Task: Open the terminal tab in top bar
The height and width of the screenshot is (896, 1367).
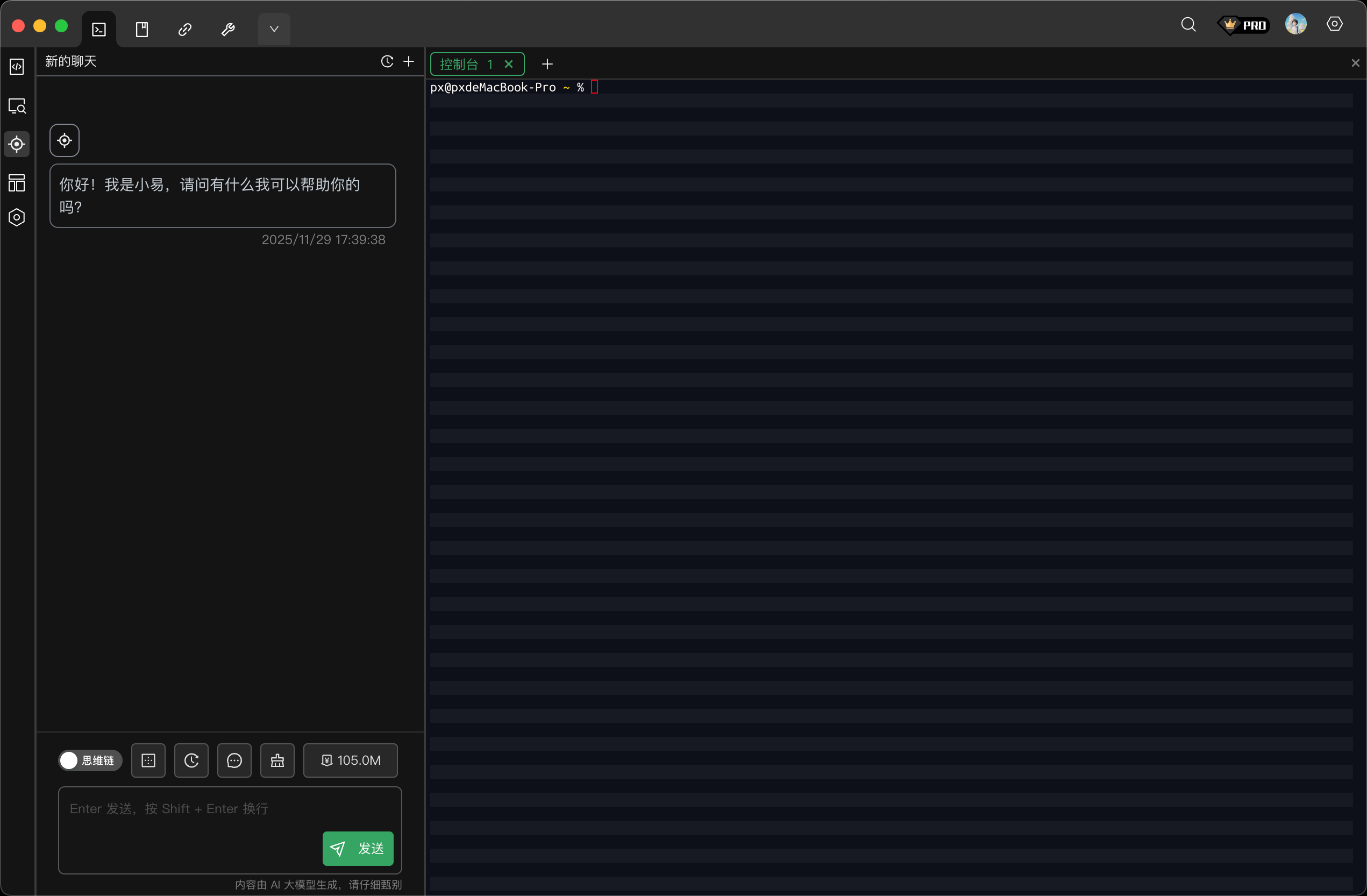Action: (x=99, y=29)
